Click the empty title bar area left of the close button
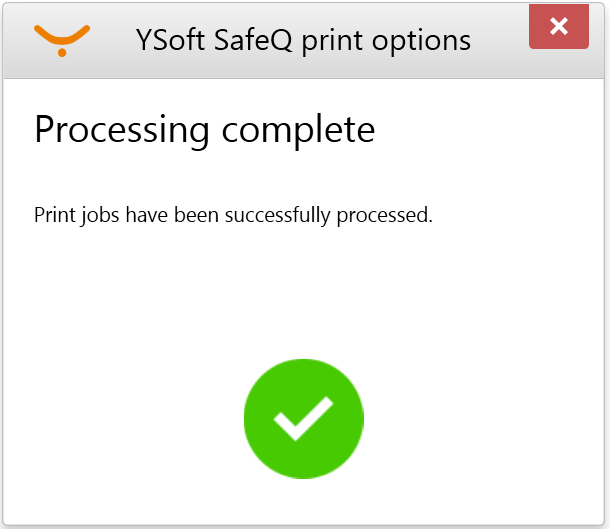This screenshot has width=610, height=529. pos(500,40)
